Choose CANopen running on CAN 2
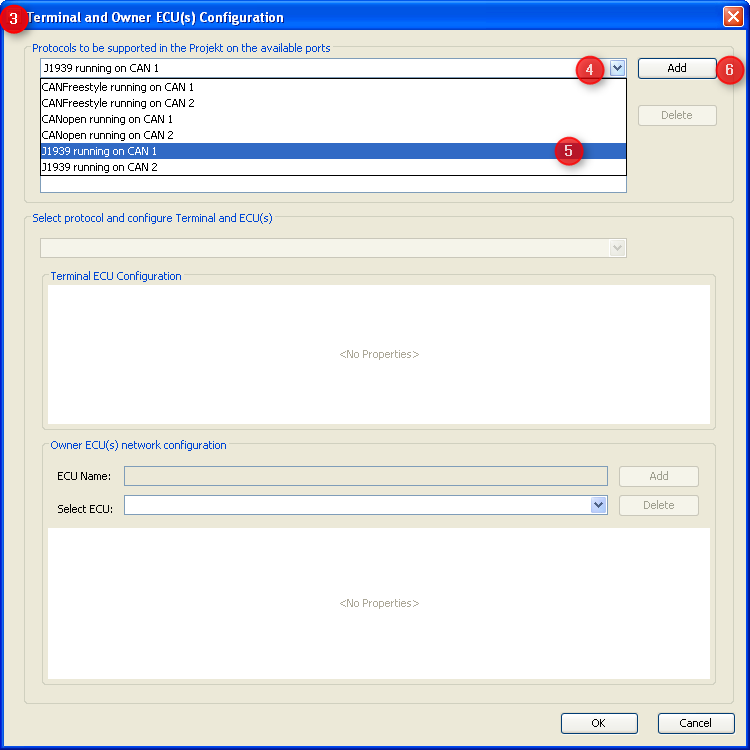 333,135
